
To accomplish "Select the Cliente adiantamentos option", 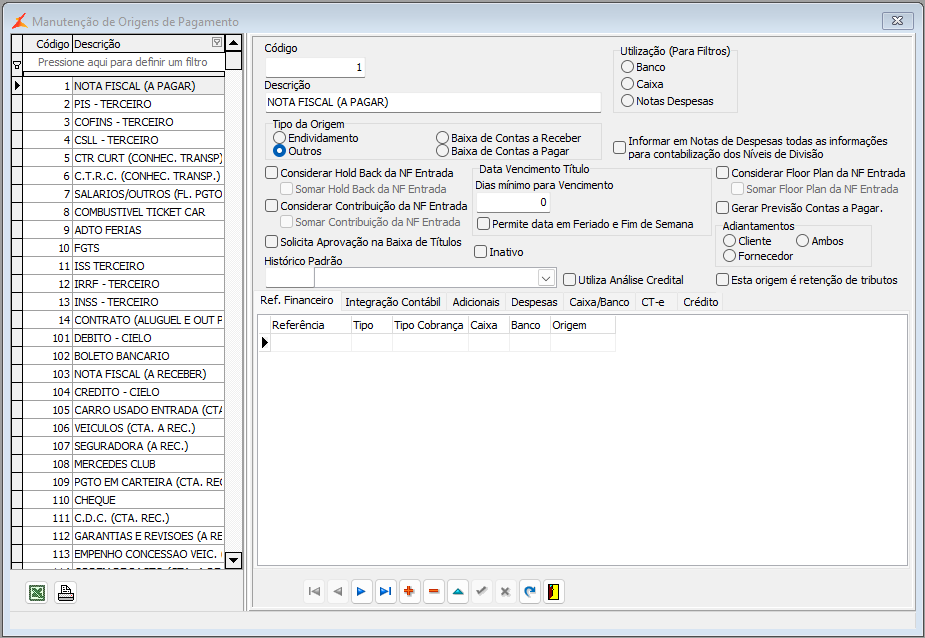I will pyautogui.click(x=730, y=241).
